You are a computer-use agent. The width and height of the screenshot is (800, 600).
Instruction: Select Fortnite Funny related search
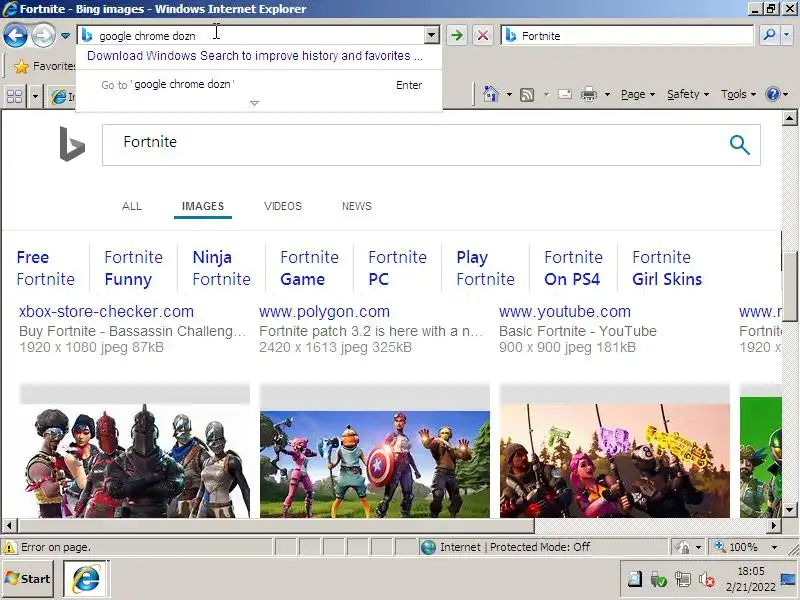click(x=133, y=268)
